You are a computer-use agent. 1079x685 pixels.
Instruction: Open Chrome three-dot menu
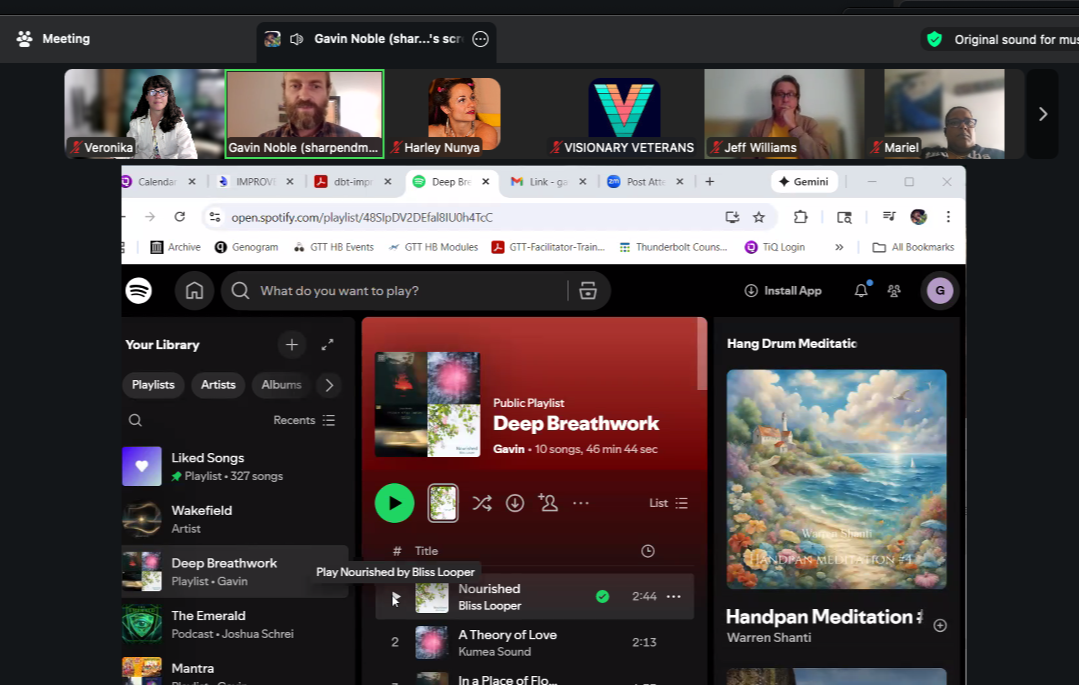[948, 217]
